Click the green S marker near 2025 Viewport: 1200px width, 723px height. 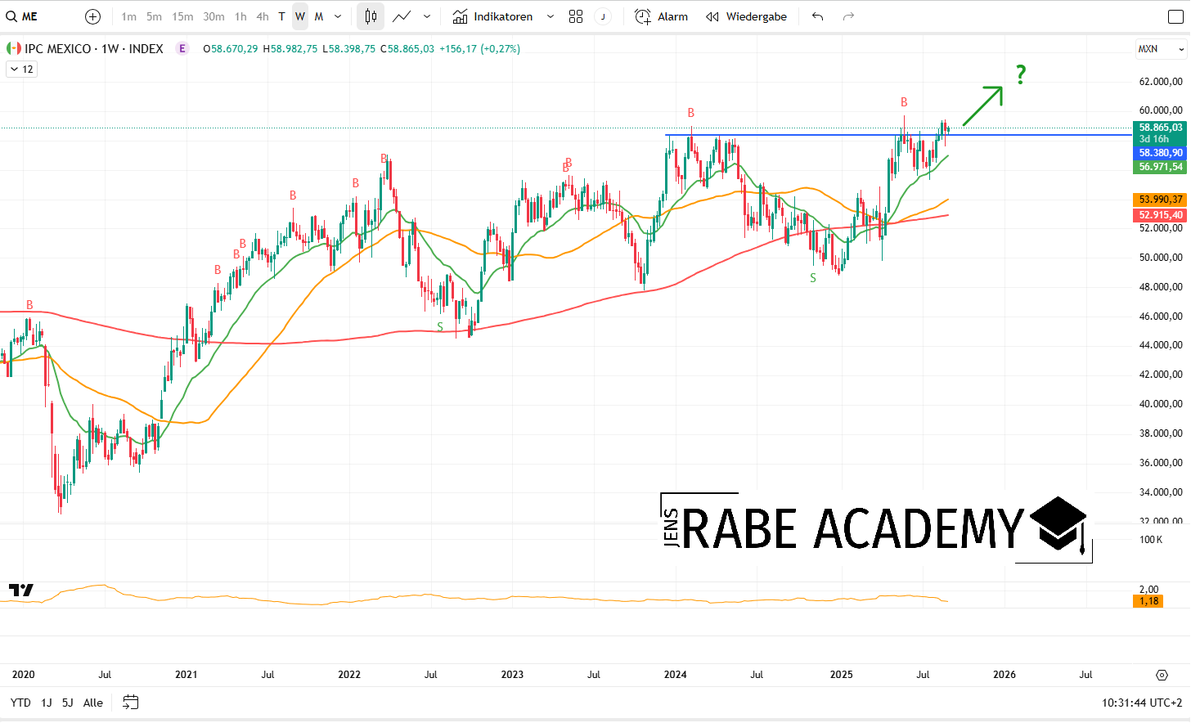tap(813, 277)
